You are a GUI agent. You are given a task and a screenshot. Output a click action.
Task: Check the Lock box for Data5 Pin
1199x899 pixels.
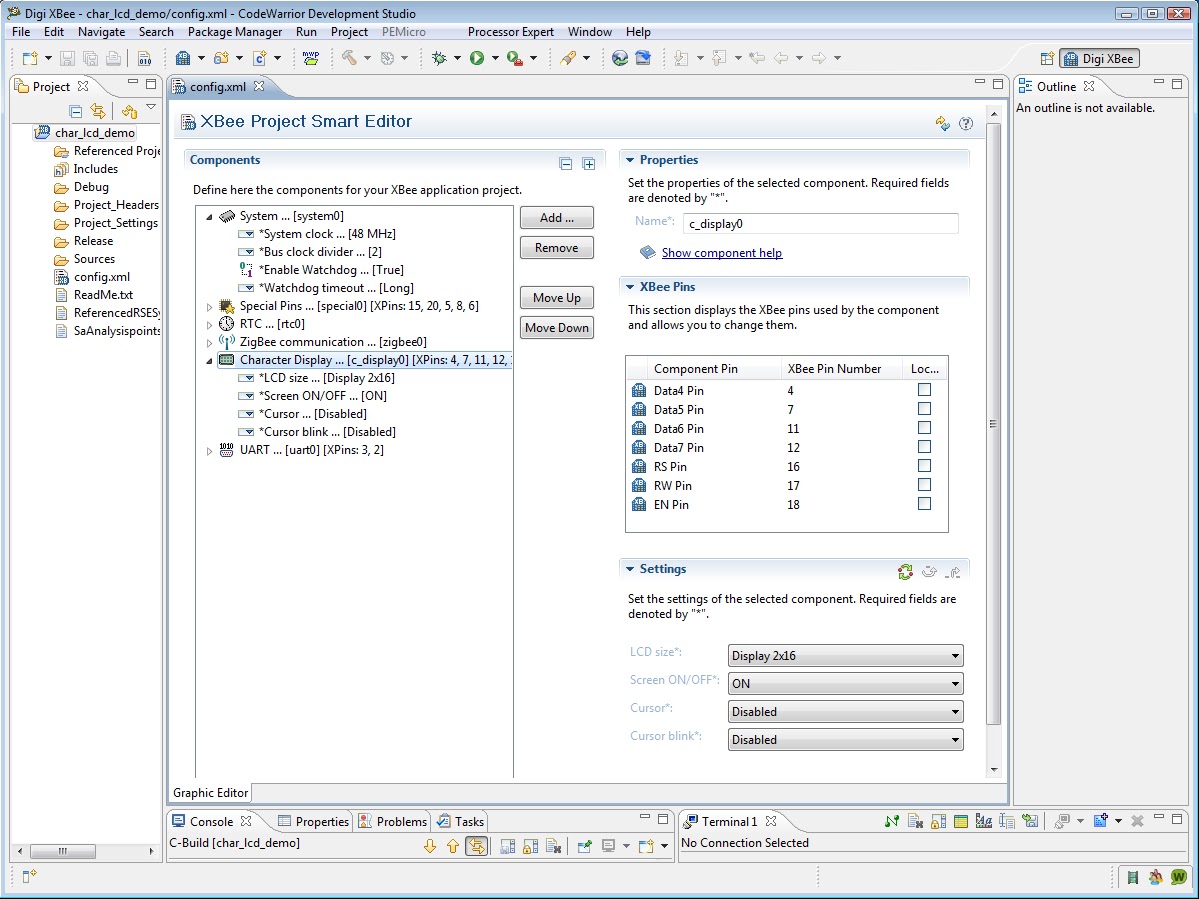[924, 409]
